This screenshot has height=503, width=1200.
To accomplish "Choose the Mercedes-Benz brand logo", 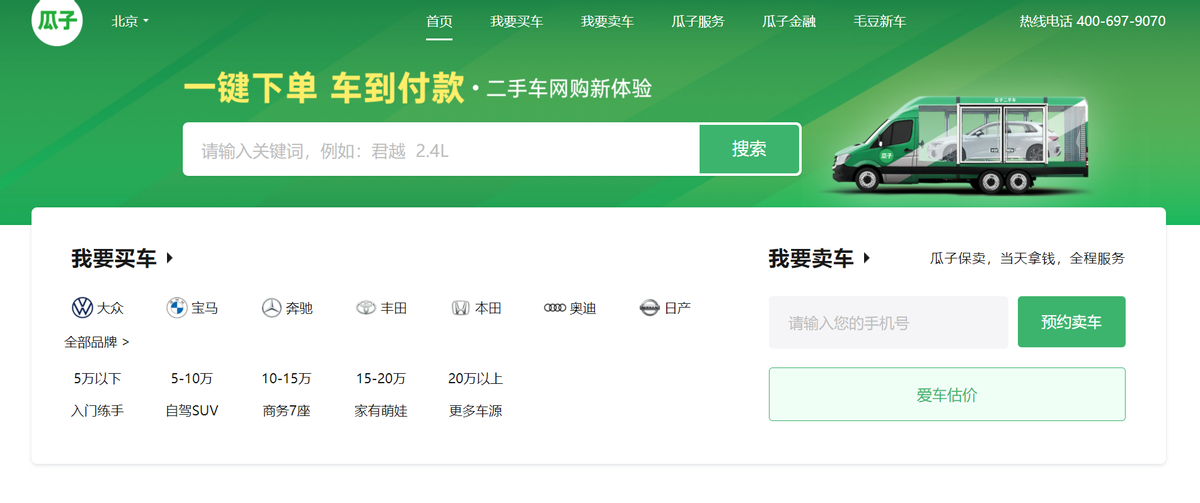I will click(271, 308).
